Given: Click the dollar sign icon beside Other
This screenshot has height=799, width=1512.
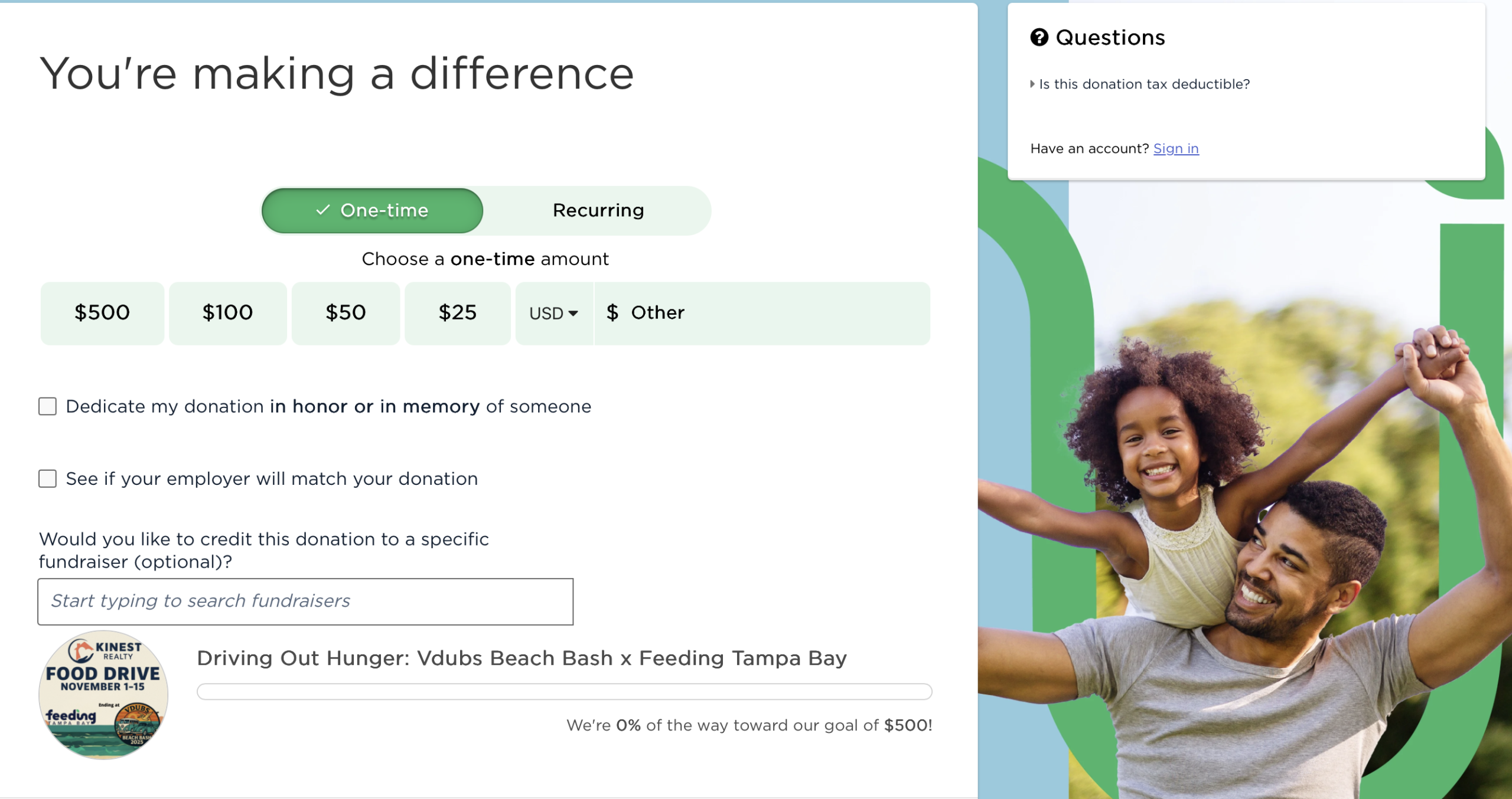Looking at the screenshot, I should 612,312.
